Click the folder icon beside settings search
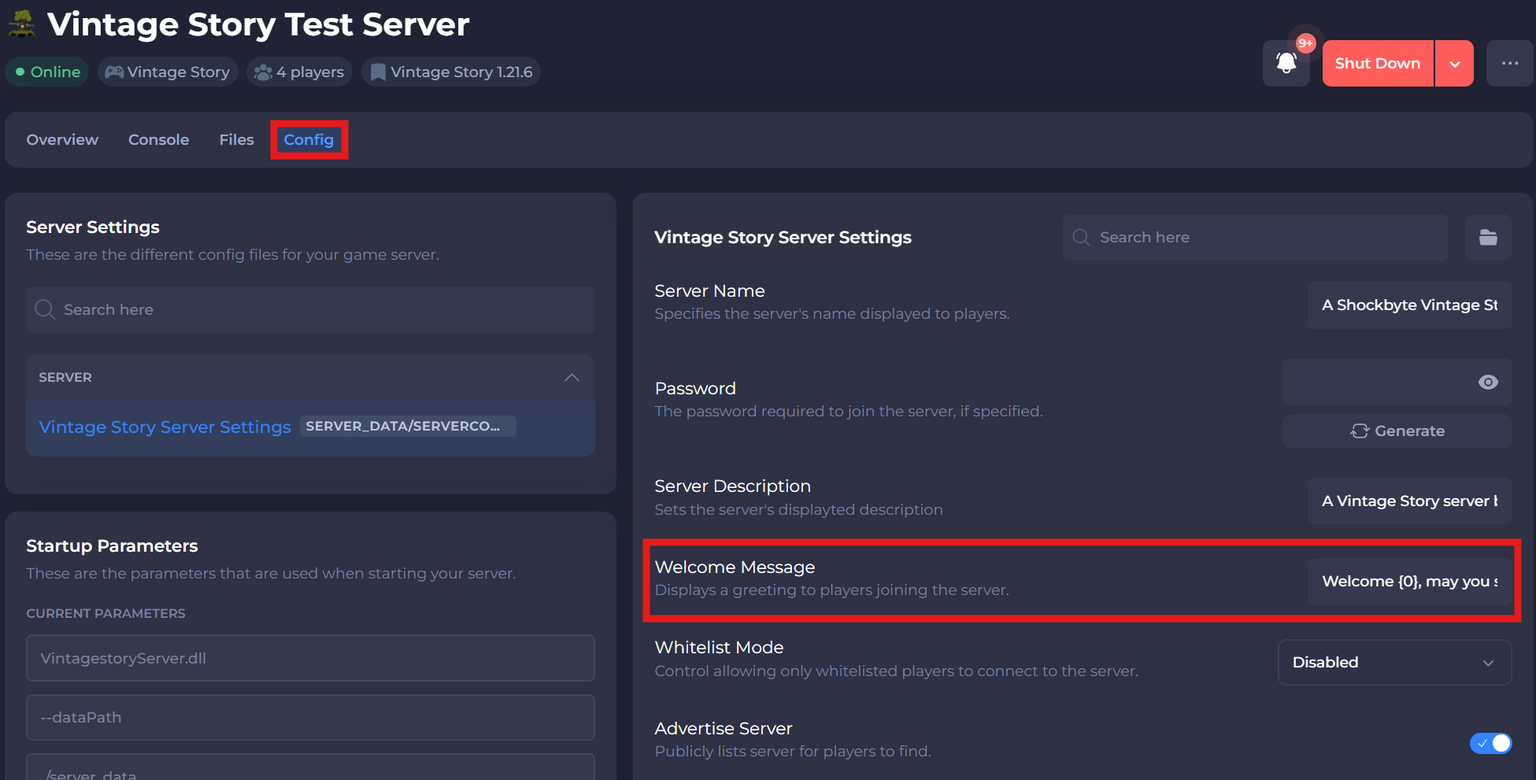Viewport: 1536px width, 780px height. [x=1488, y=237]
